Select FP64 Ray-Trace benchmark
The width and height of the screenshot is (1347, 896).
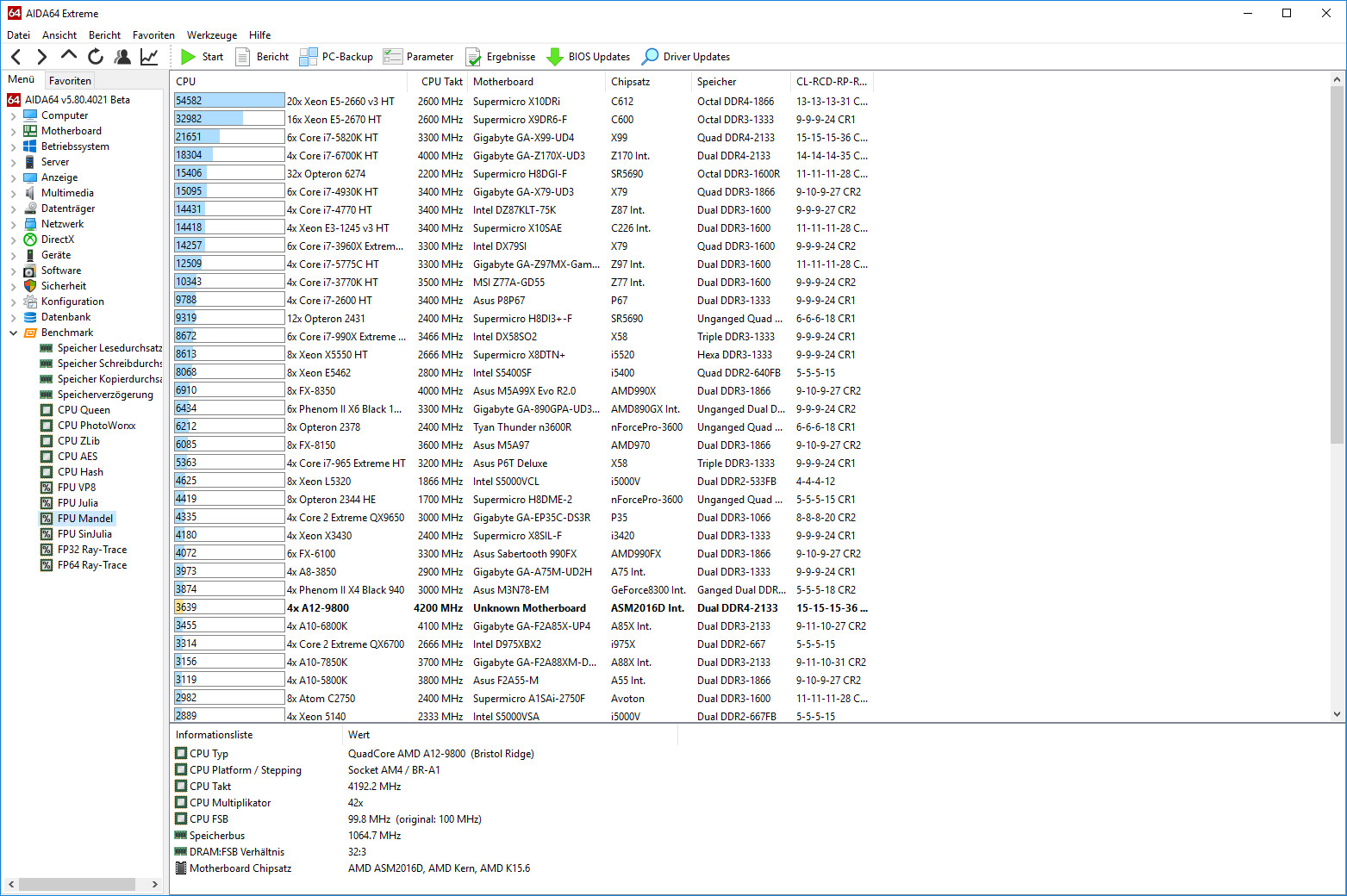pos(91,565)
